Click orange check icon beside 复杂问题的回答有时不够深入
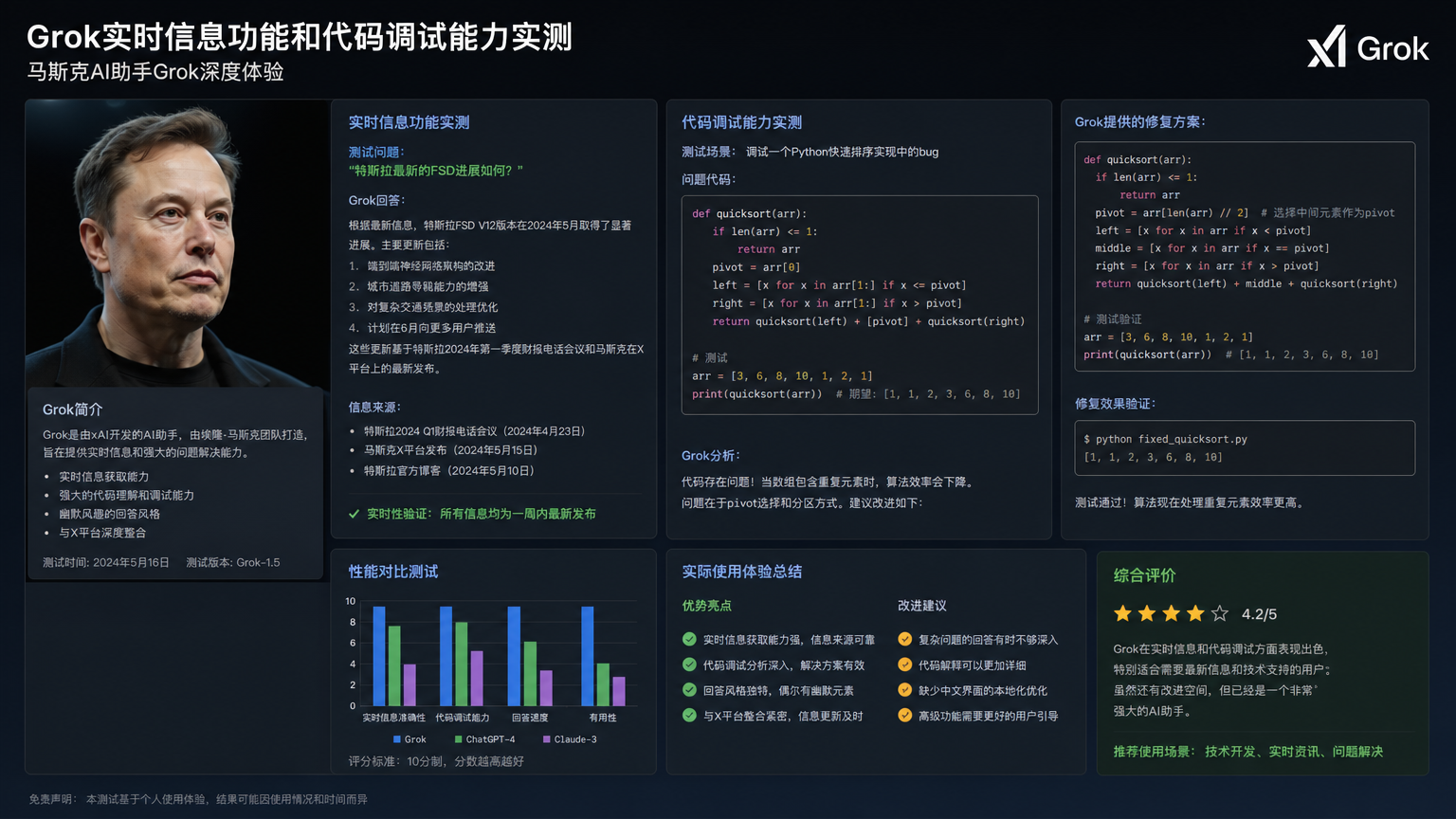 (905, 639)
